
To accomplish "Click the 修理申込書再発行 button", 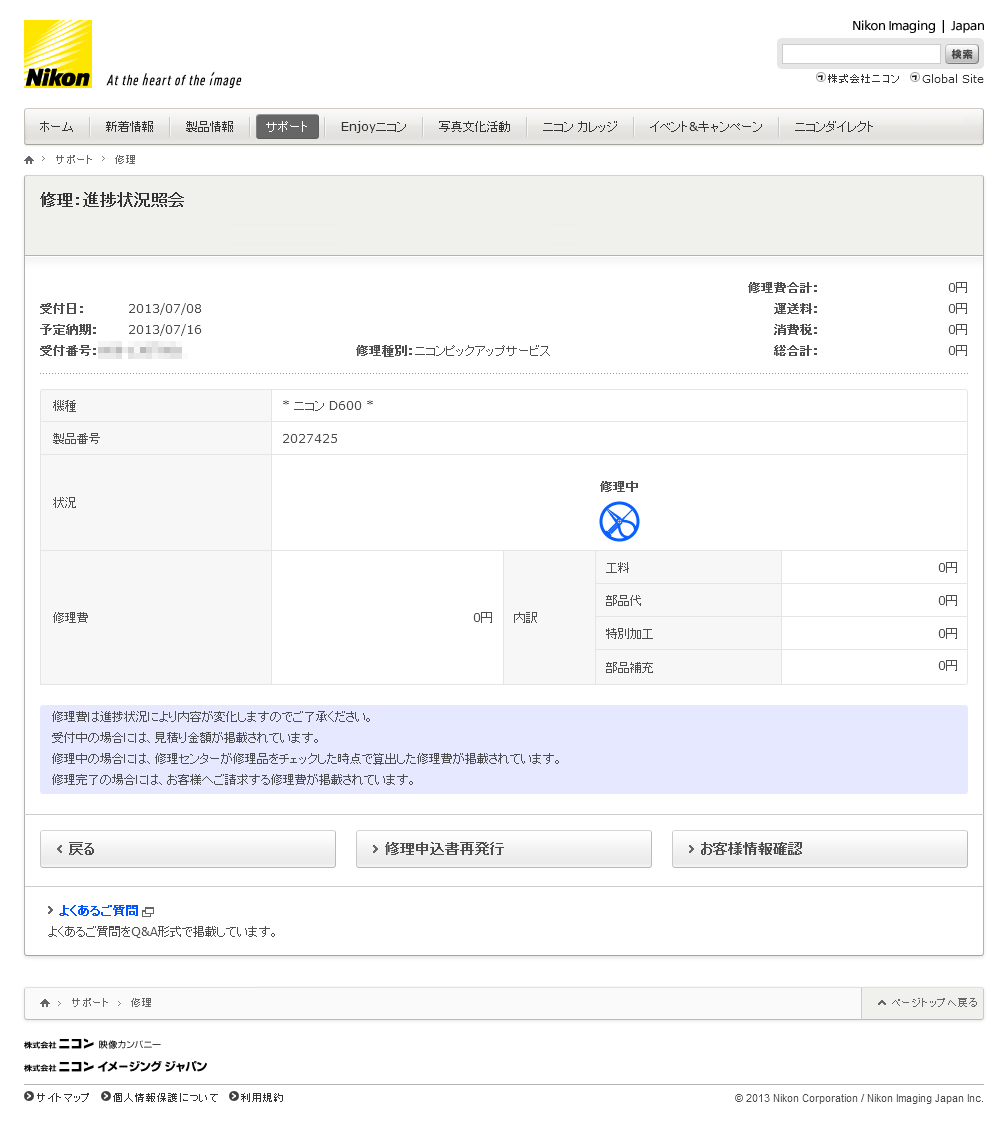I will [x=503, y=849].
